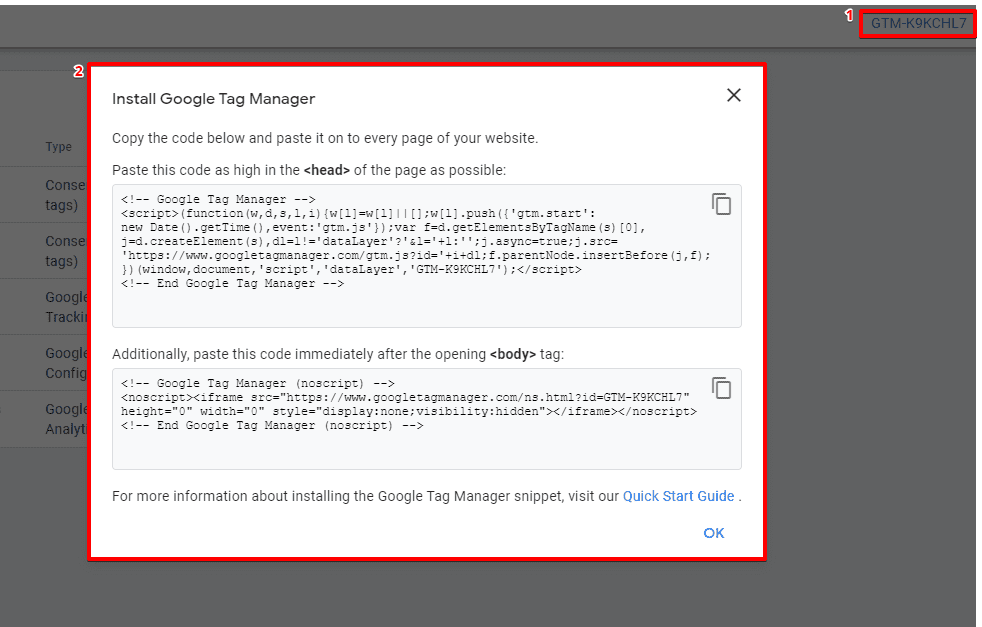
Task: Copy the head snippet code
Action: pos(721,203)
